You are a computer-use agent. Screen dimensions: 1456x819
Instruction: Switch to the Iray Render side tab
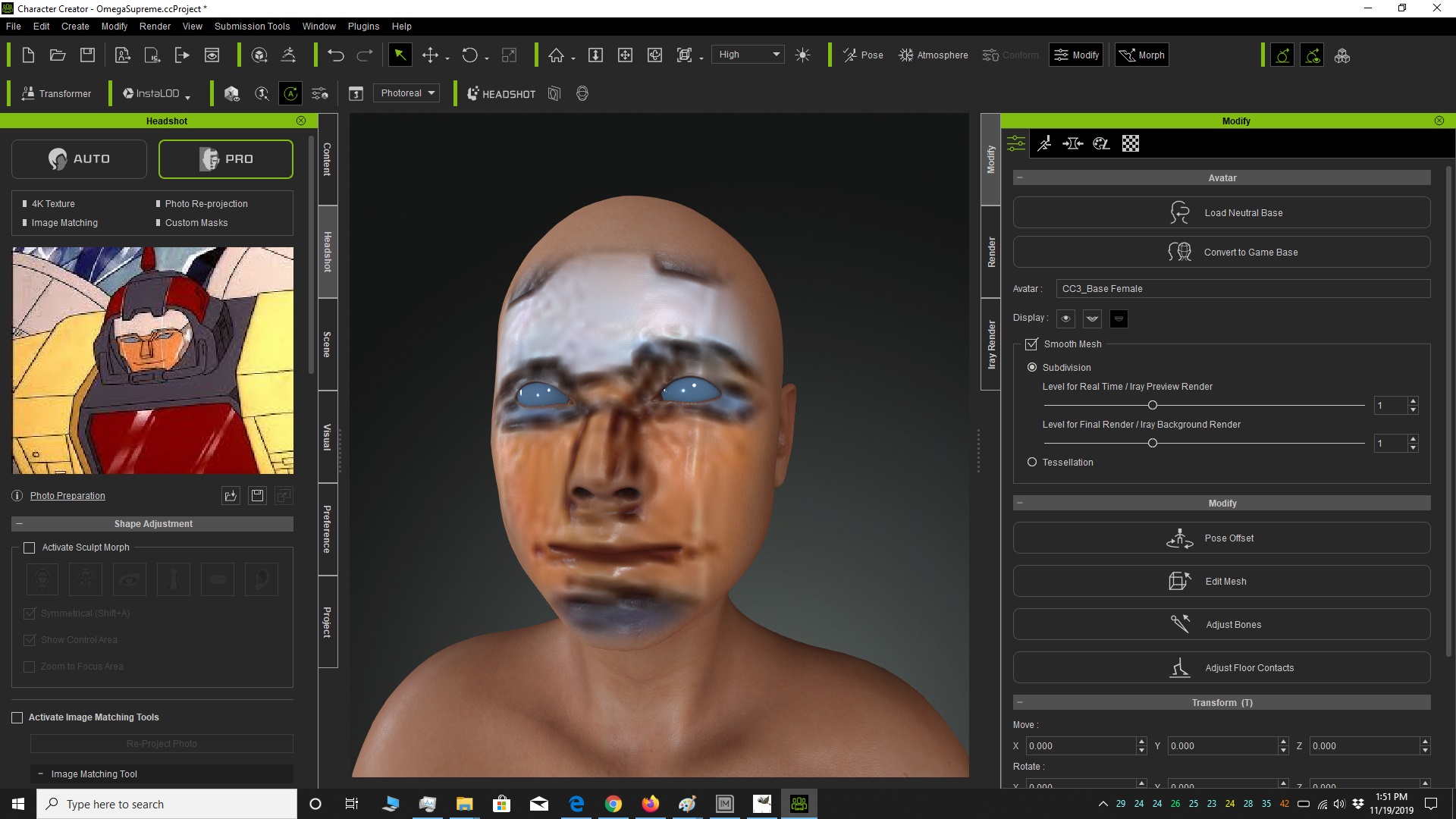[991, 344]
